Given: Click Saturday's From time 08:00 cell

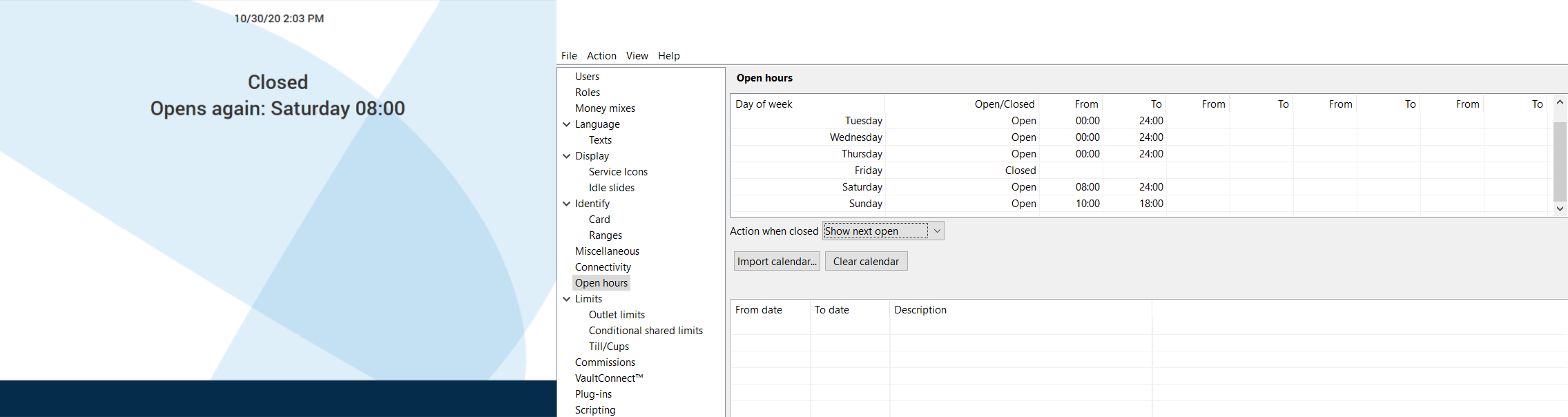Looking at the screenshot, I should click(1087, 187).
